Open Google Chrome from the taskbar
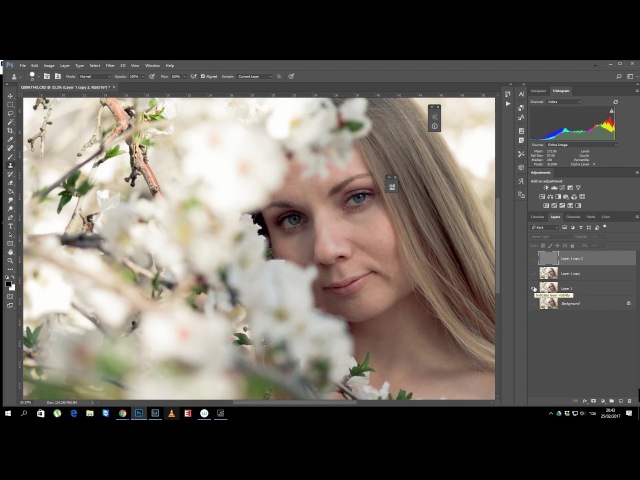 [123, 413]
